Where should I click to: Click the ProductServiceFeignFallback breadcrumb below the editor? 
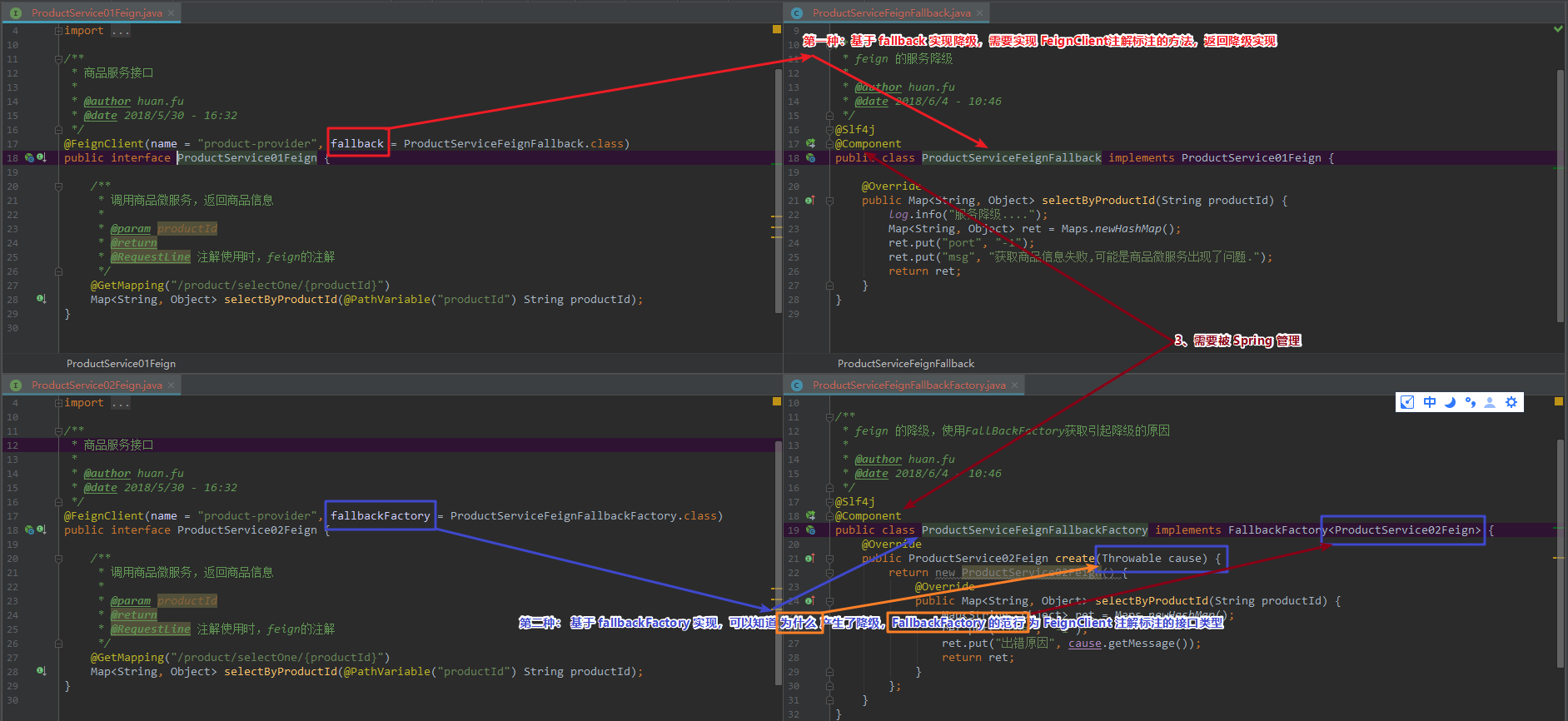906,363
